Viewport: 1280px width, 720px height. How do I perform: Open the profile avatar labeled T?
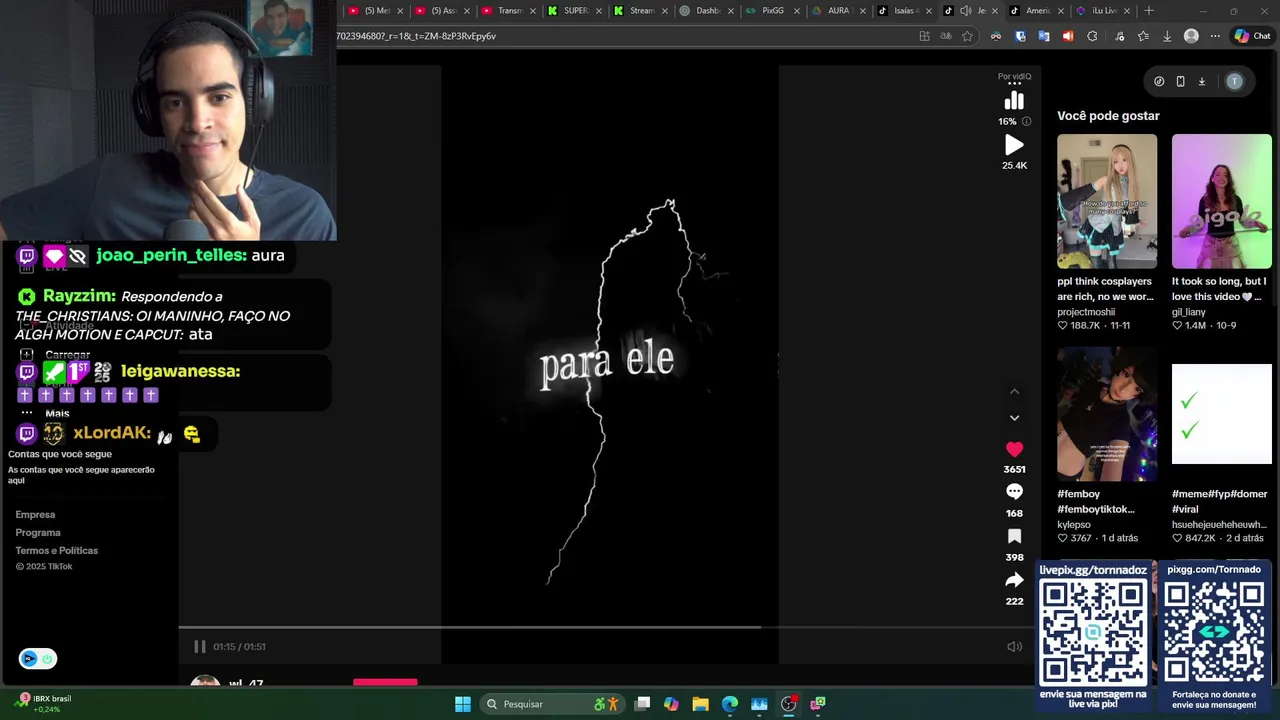[x=1235, y=82]
